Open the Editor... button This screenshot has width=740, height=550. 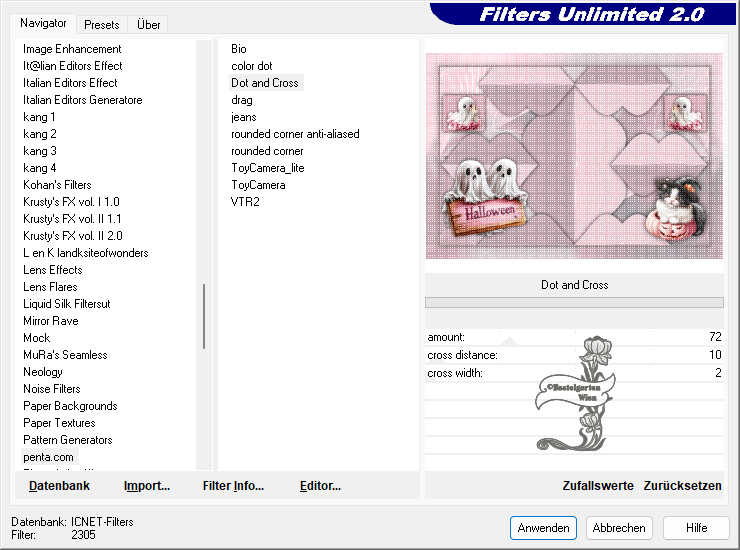[320, 486]
